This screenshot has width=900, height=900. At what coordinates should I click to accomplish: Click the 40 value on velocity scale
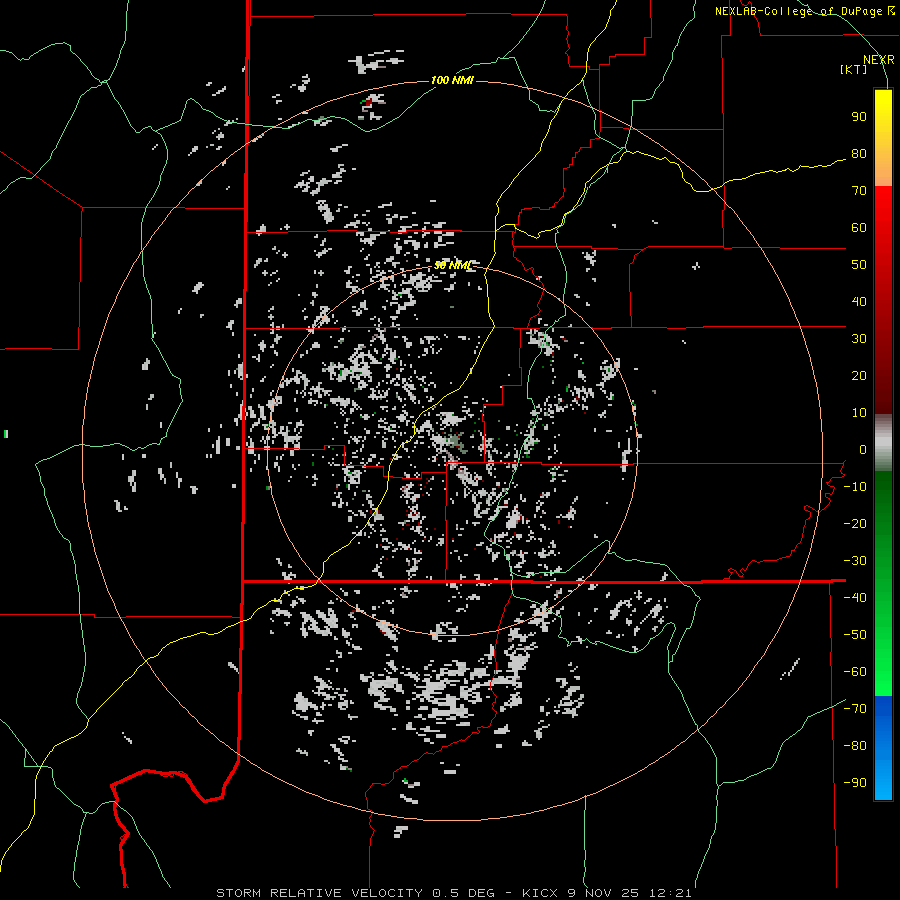[x=859, y=302]
